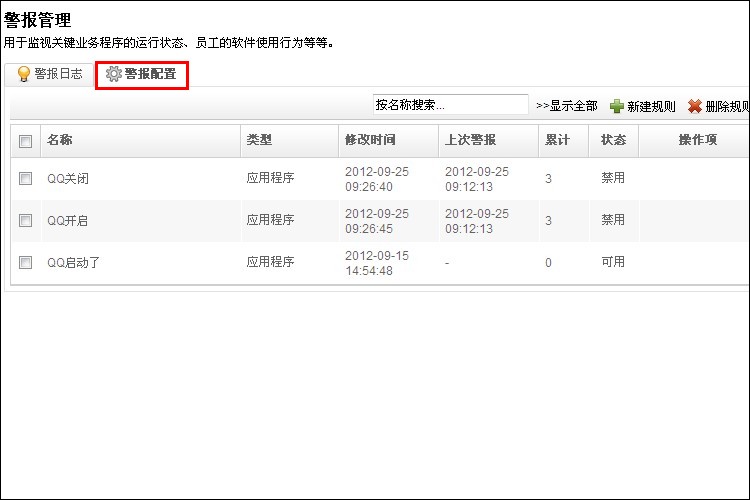Viewport: 750px width, 500px height.
Task: Click the 新建规则 button label
Action: pyautogui.click(x=651, y=106)
